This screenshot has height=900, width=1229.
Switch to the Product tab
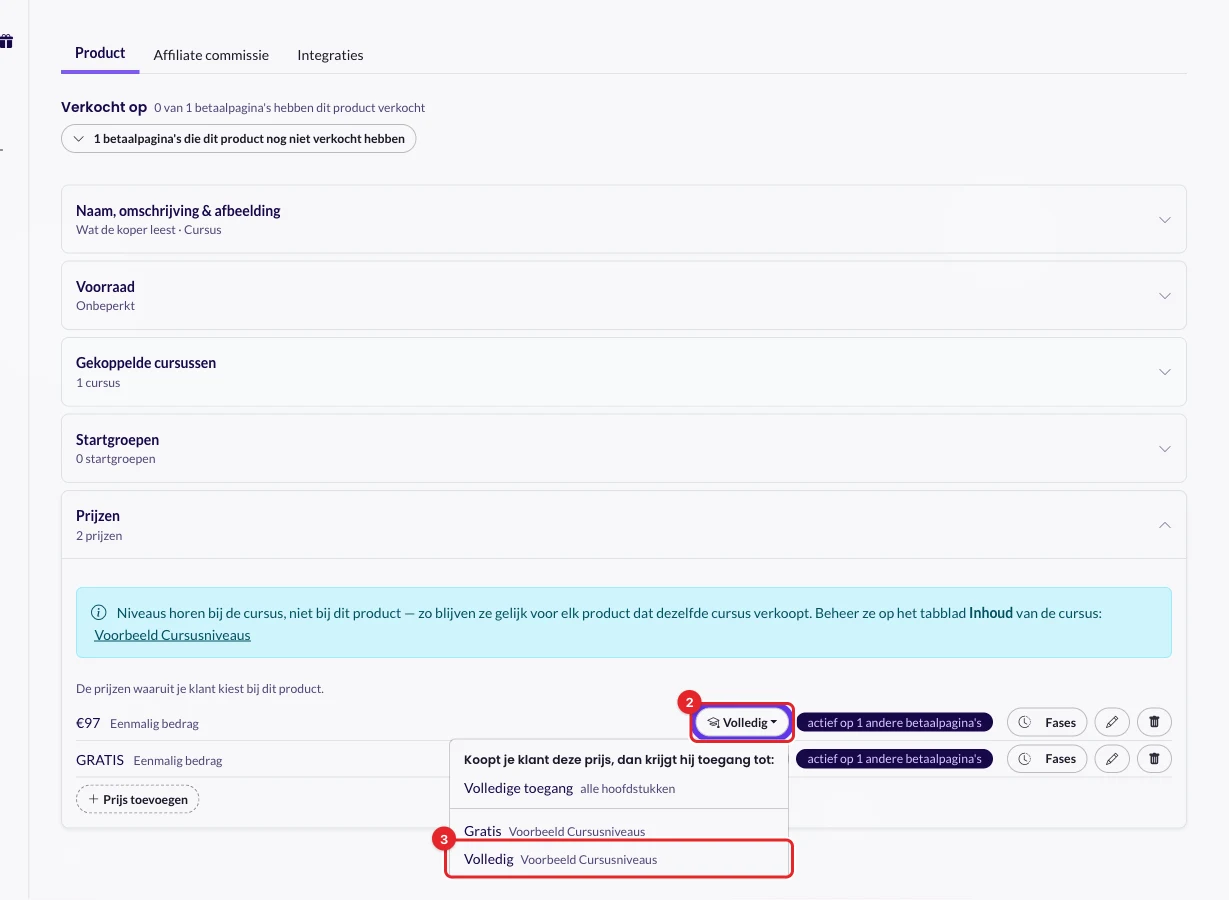coord(100,53)
